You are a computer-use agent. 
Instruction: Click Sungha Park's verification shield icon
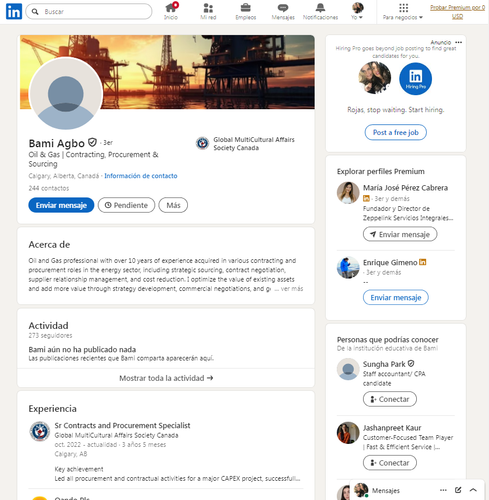point(411,364)
